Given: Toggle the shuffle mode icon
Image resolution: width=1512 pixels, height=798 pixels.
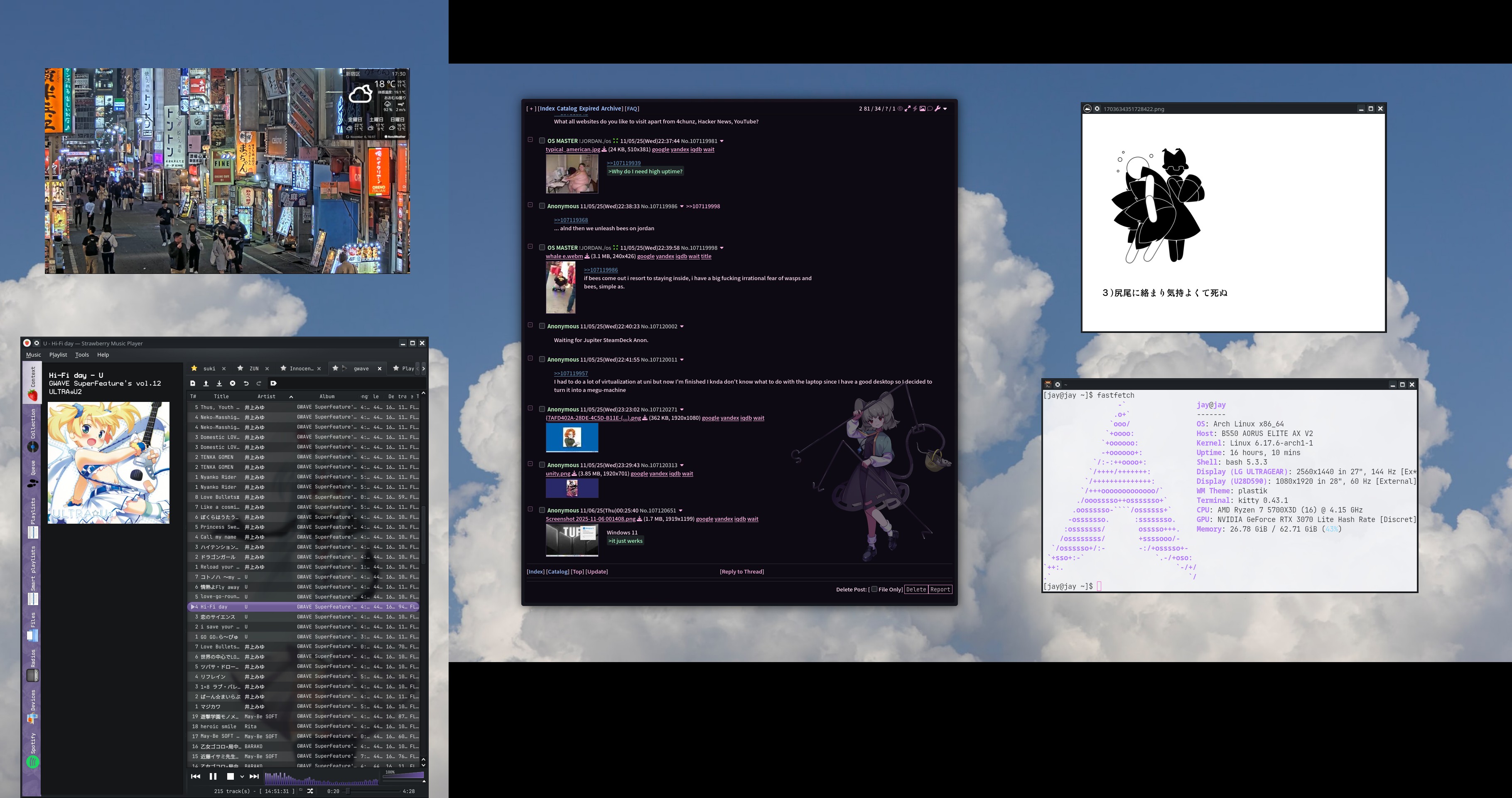Looking at the screenshot, I should click(310, 791).
